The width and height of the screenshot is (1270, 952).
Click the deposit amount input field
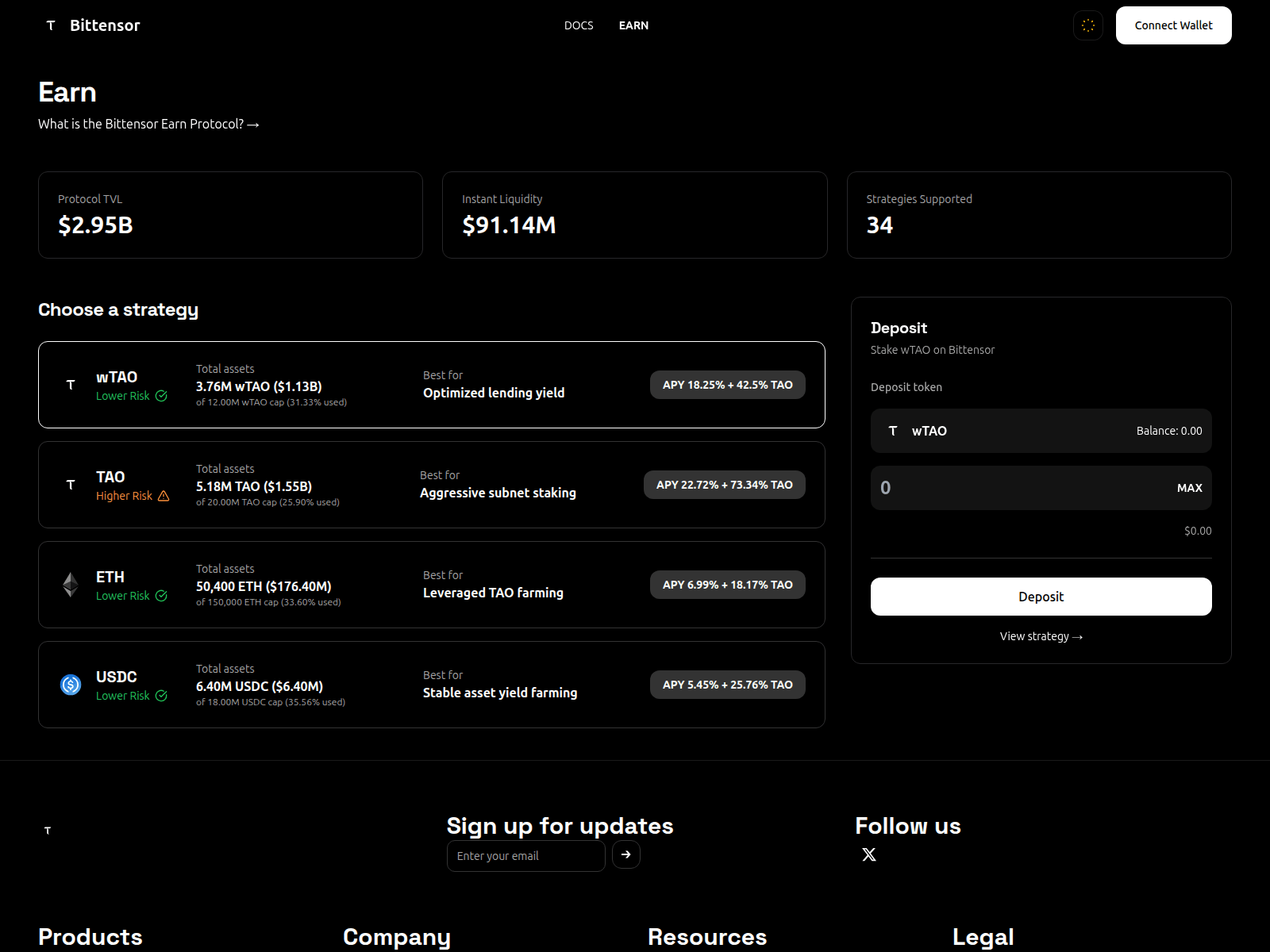click(x=1016, y=488)
